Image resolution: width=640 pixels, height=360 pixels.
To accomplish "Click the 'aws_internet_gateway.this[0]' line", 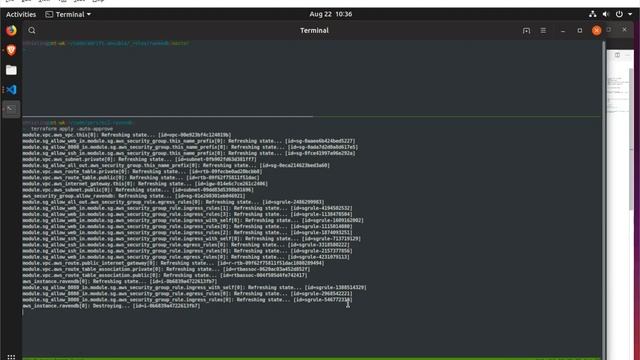I will 145,184.
